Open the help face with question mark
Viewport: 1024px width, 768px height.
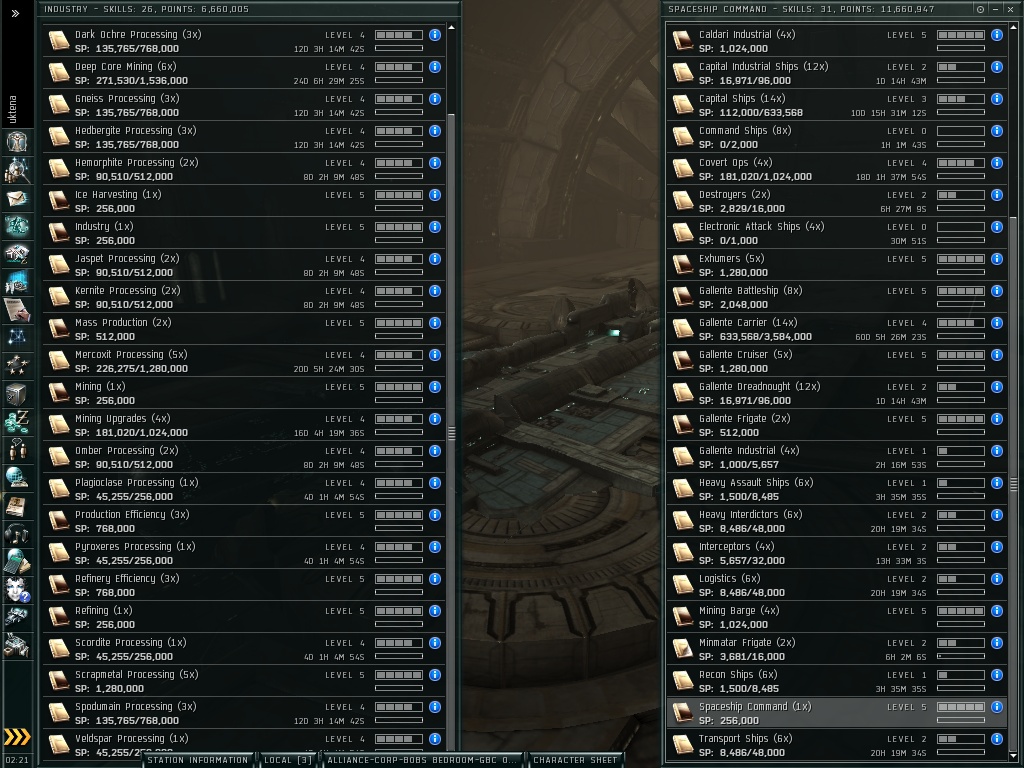[16, 589]
